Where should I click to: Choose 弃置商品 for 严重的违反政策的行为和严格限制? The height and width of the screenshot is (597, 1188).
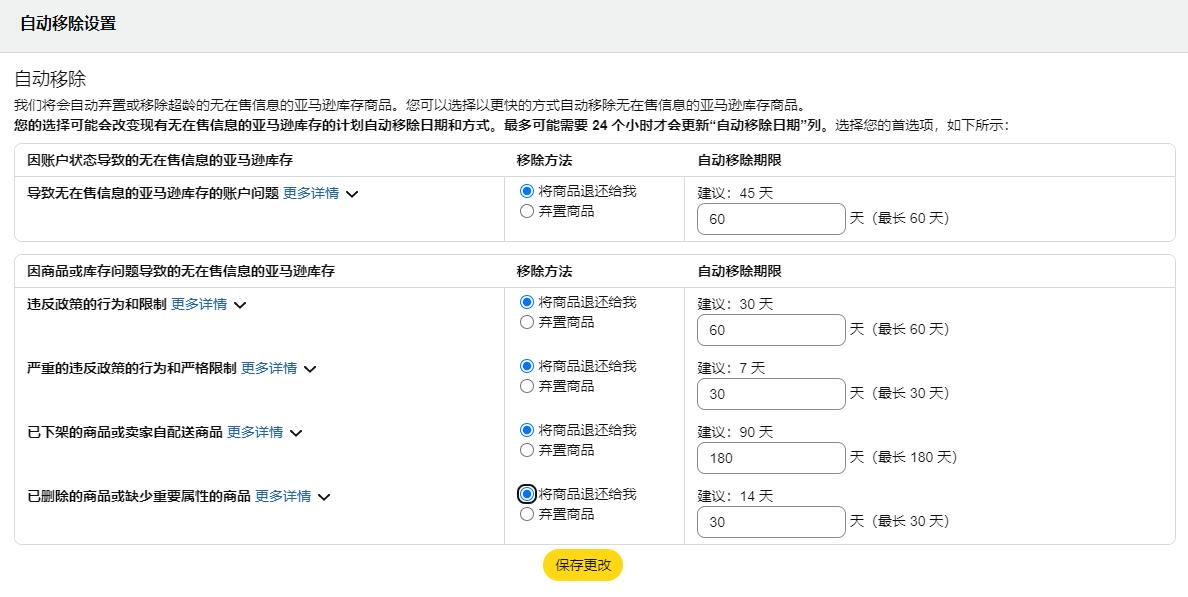527,386
